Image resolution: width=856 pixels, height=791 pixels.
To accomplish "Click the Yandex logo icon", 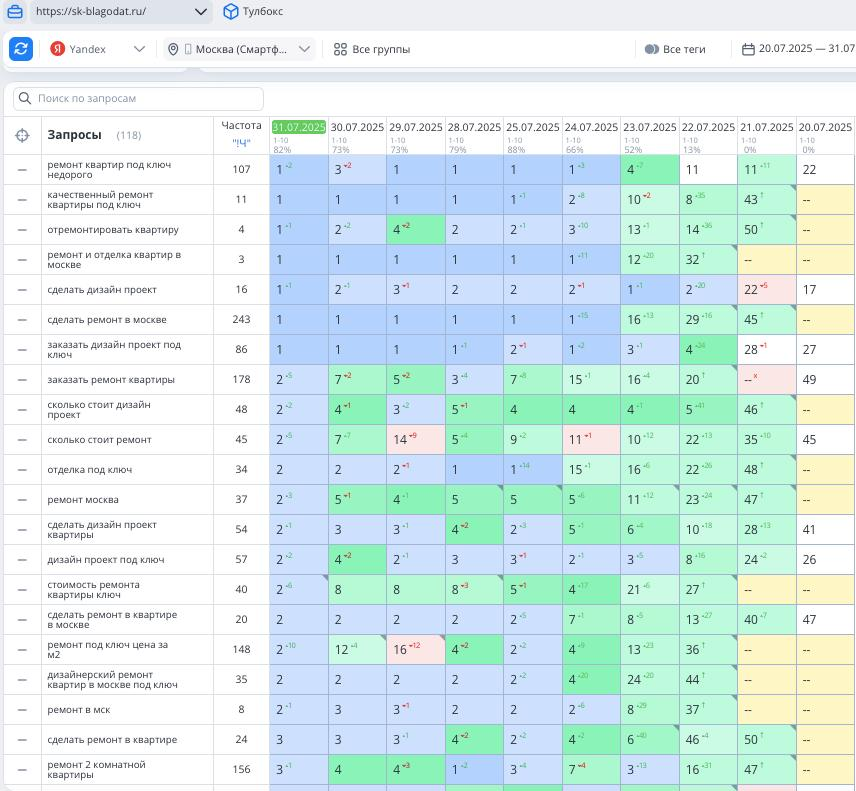I will [x=58, y=49].
